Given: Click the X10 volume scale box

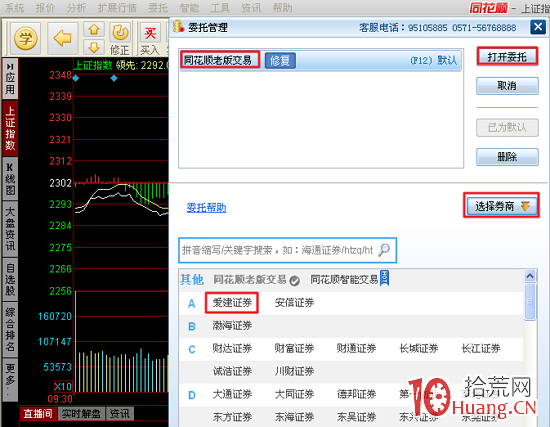Looking at the screenshot, I should coord(63,386).
